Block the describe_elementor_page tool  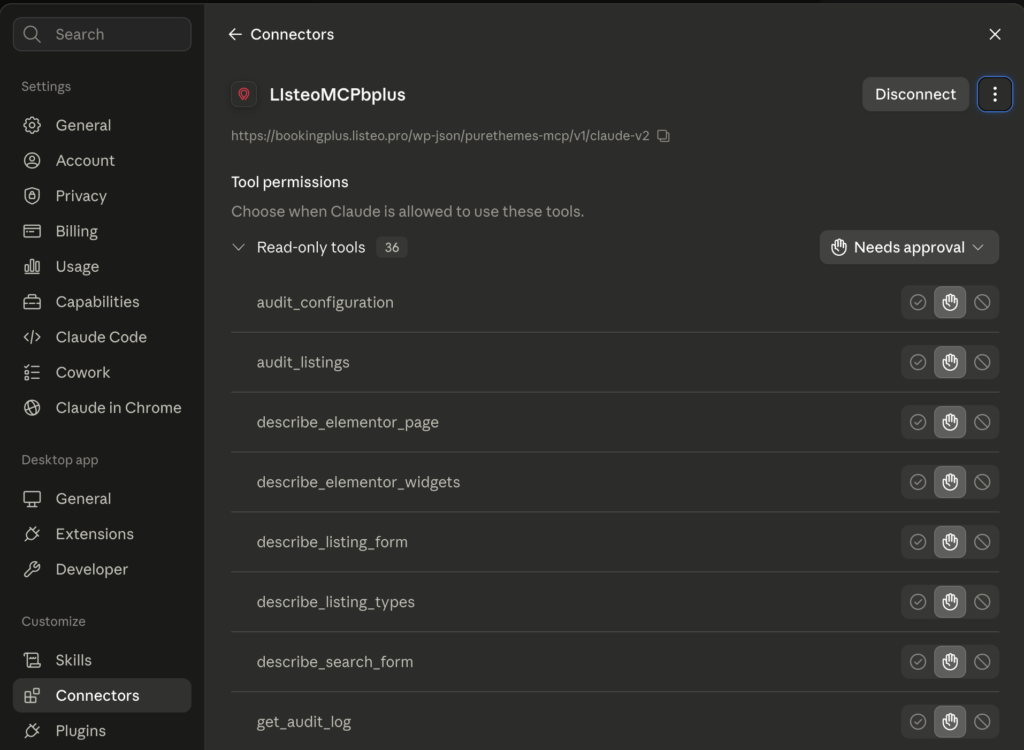[982, 422]
